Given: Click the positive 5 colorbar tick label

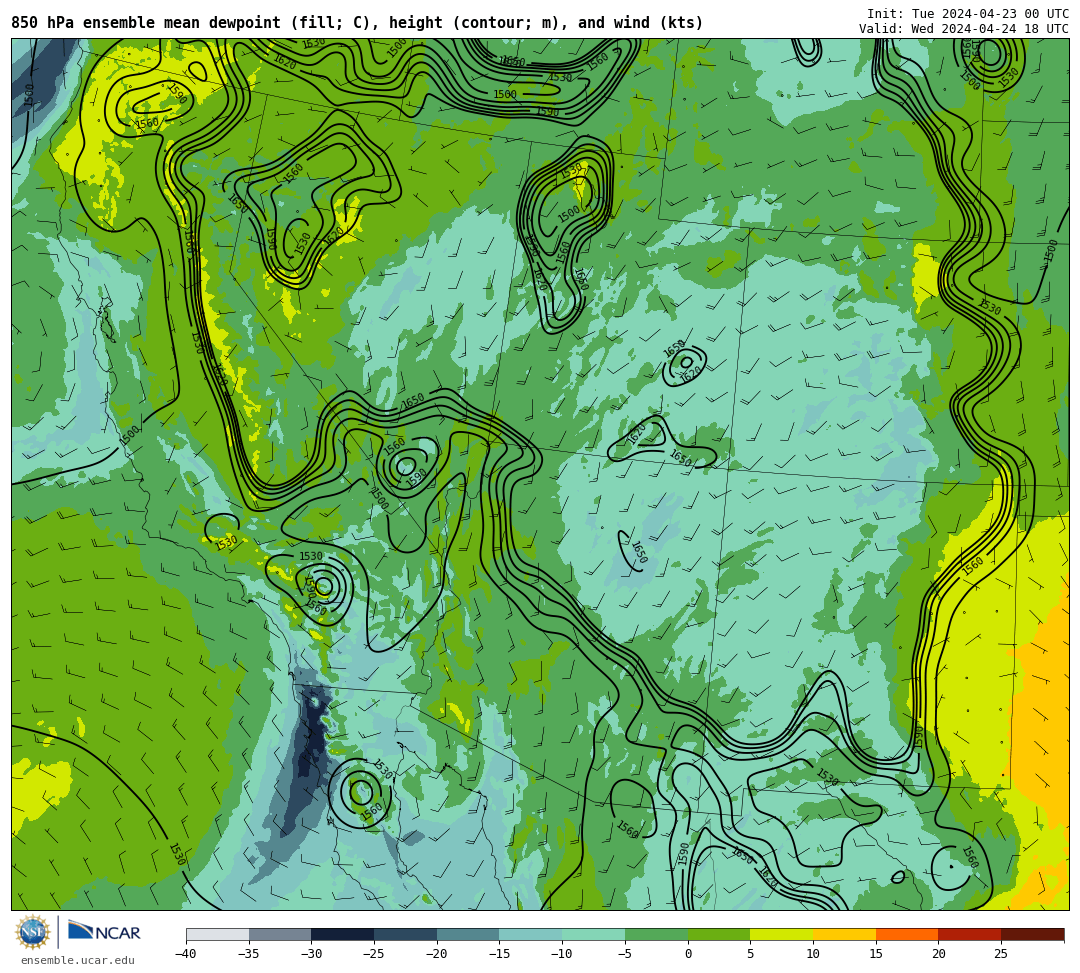Looking at the screenshot, I should pyautogui.click(x=750, y=954).
